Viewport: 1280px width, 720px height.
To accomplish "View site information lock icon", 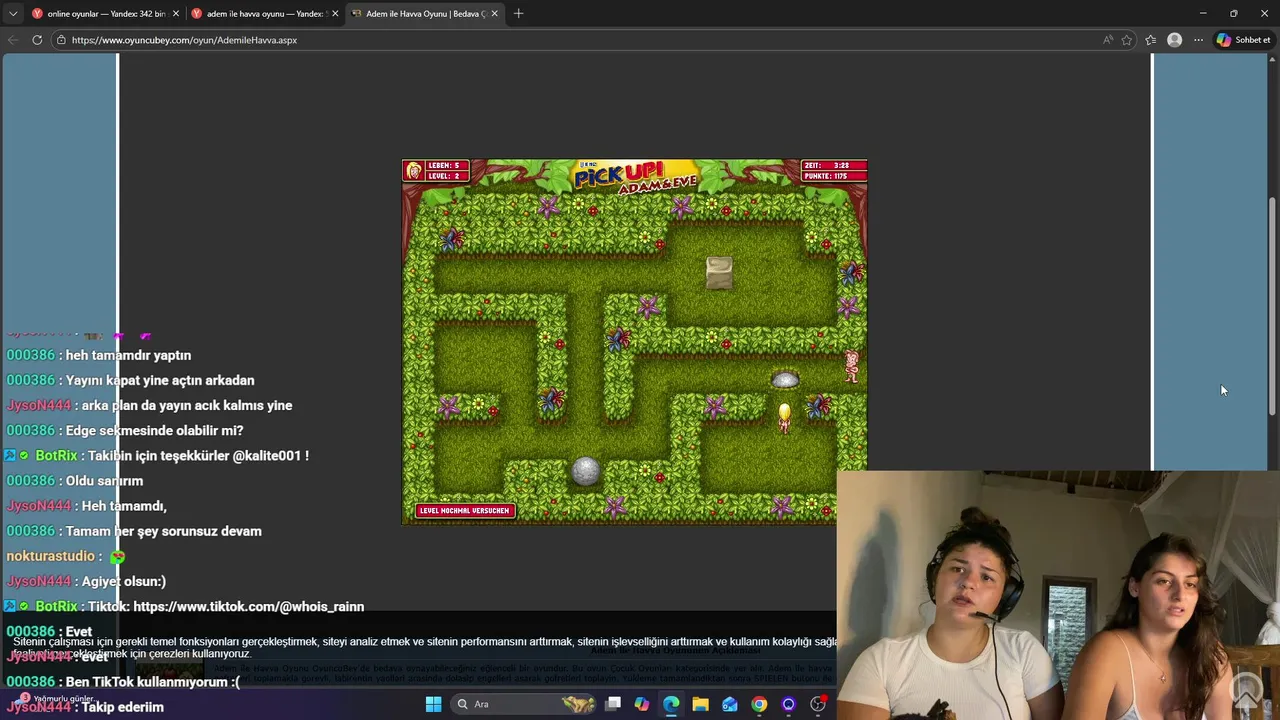I will point(61,40).
